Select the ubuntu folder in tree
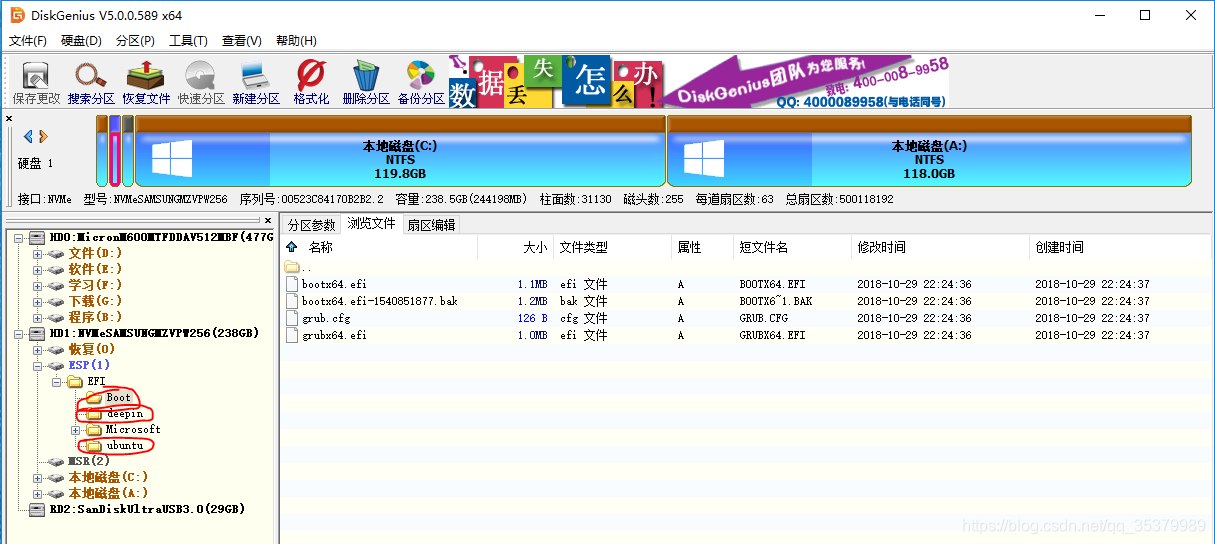 [125, 446]
